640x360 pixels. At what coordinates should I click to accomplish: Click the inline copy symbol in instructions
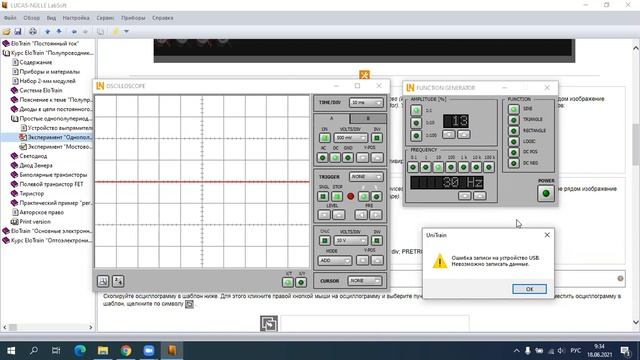[x=189, y=304]
